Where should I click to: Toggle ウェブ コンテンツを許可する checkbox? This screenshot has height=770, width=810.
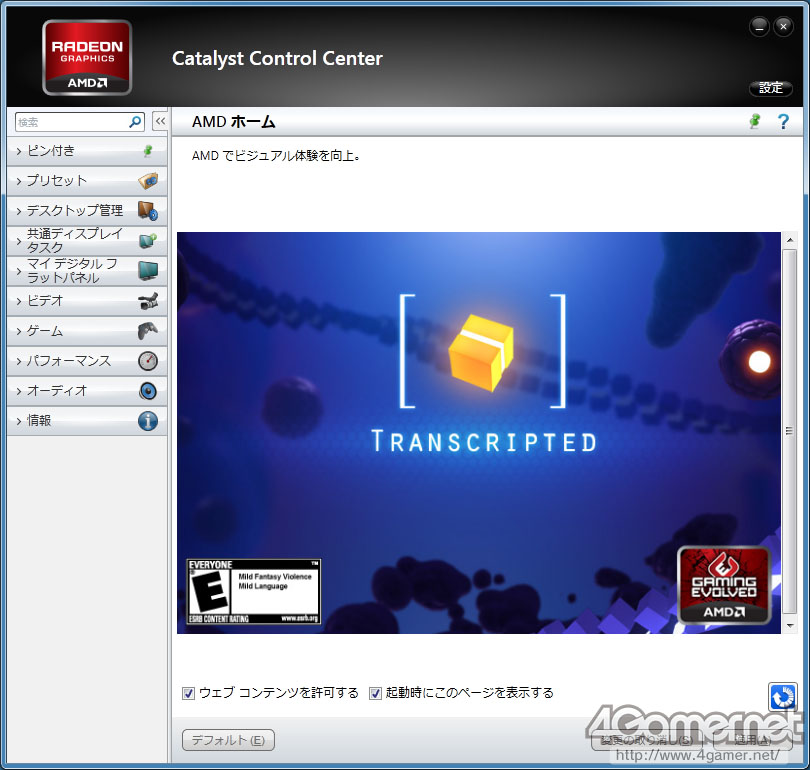[189, 693]
